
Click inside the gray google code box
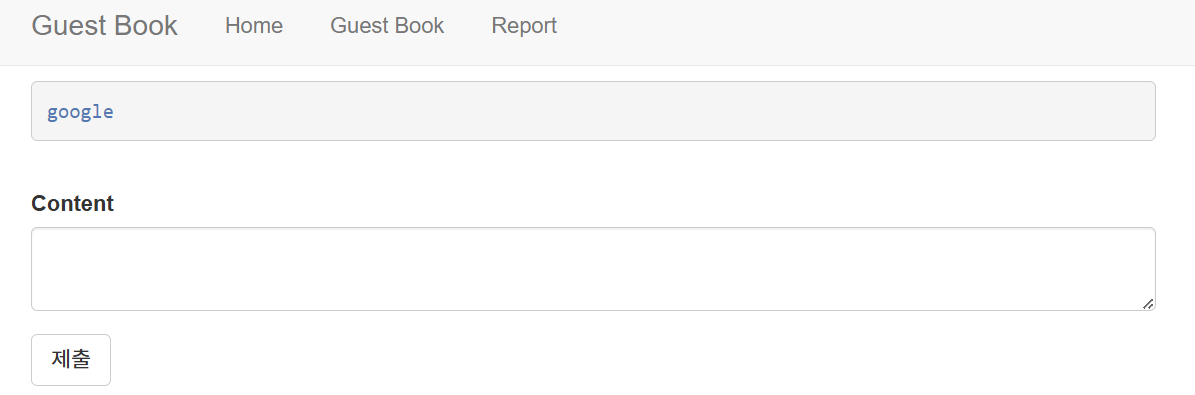click(x=593, y=111)
